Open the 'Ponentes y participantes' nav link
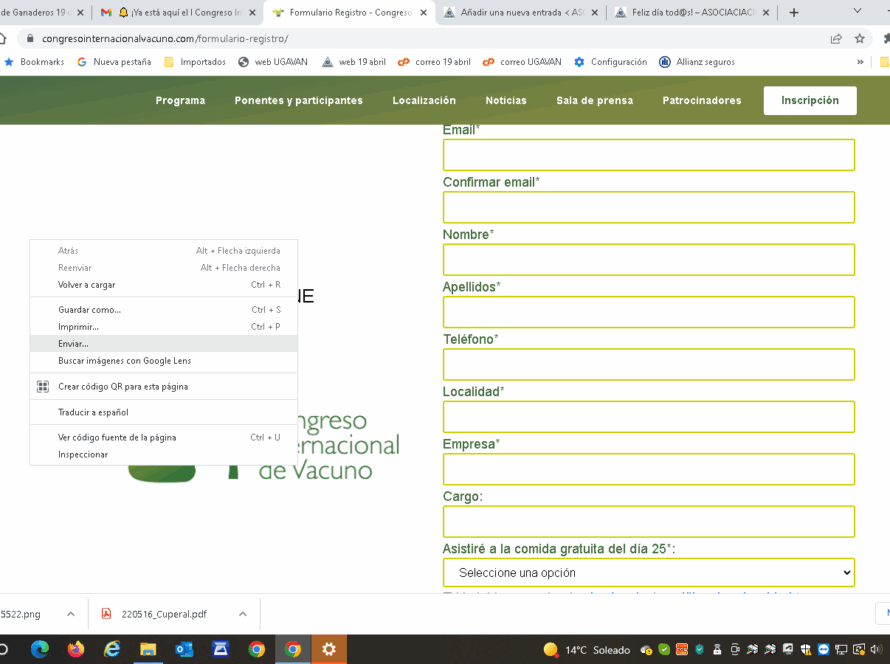The image size is (890, 664). 298,100
